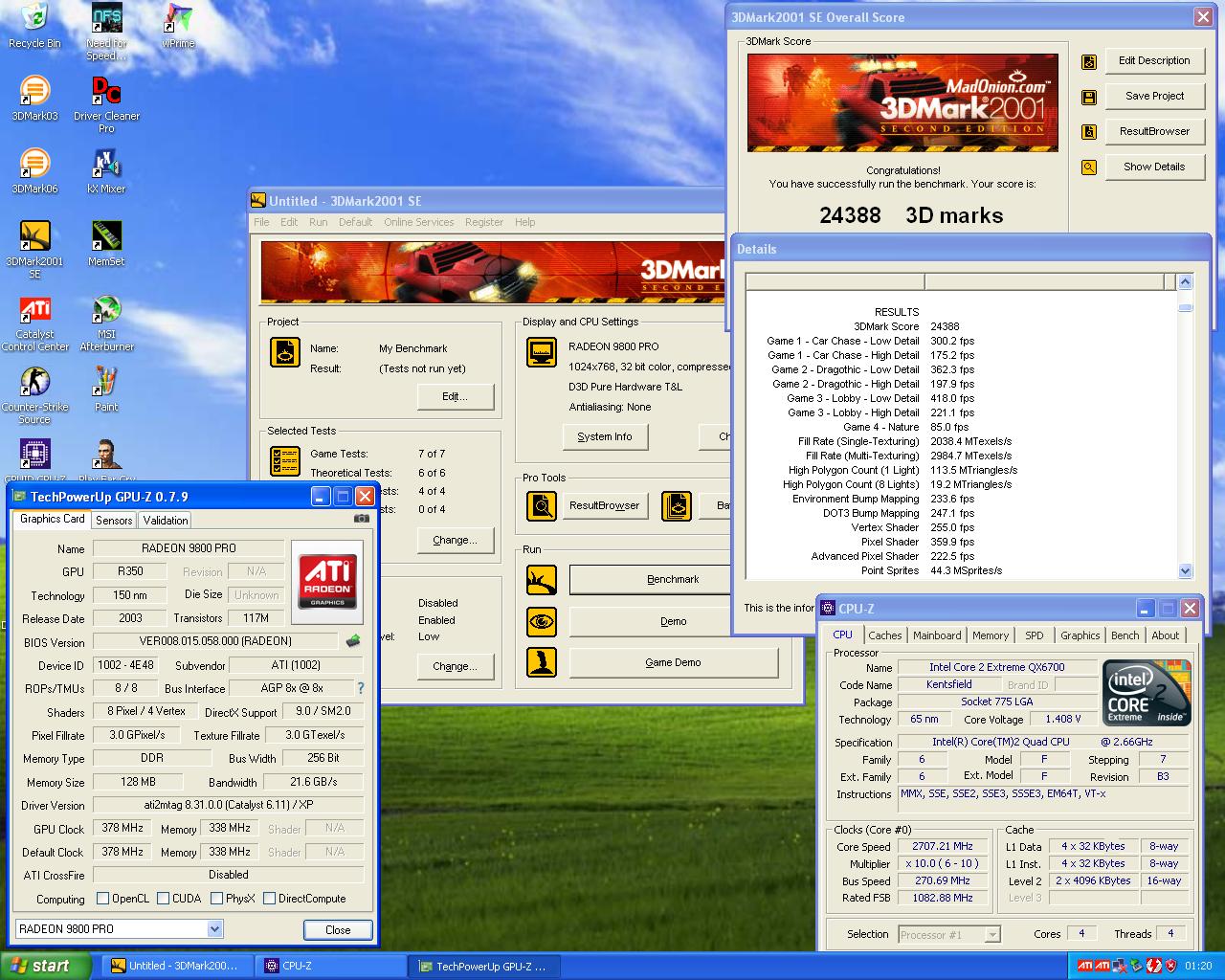The height and width of the screenshot is (980, 1225).
Task: Click the BIOS save chip icon in GPU-Z
Action: (x=353, y=640)
